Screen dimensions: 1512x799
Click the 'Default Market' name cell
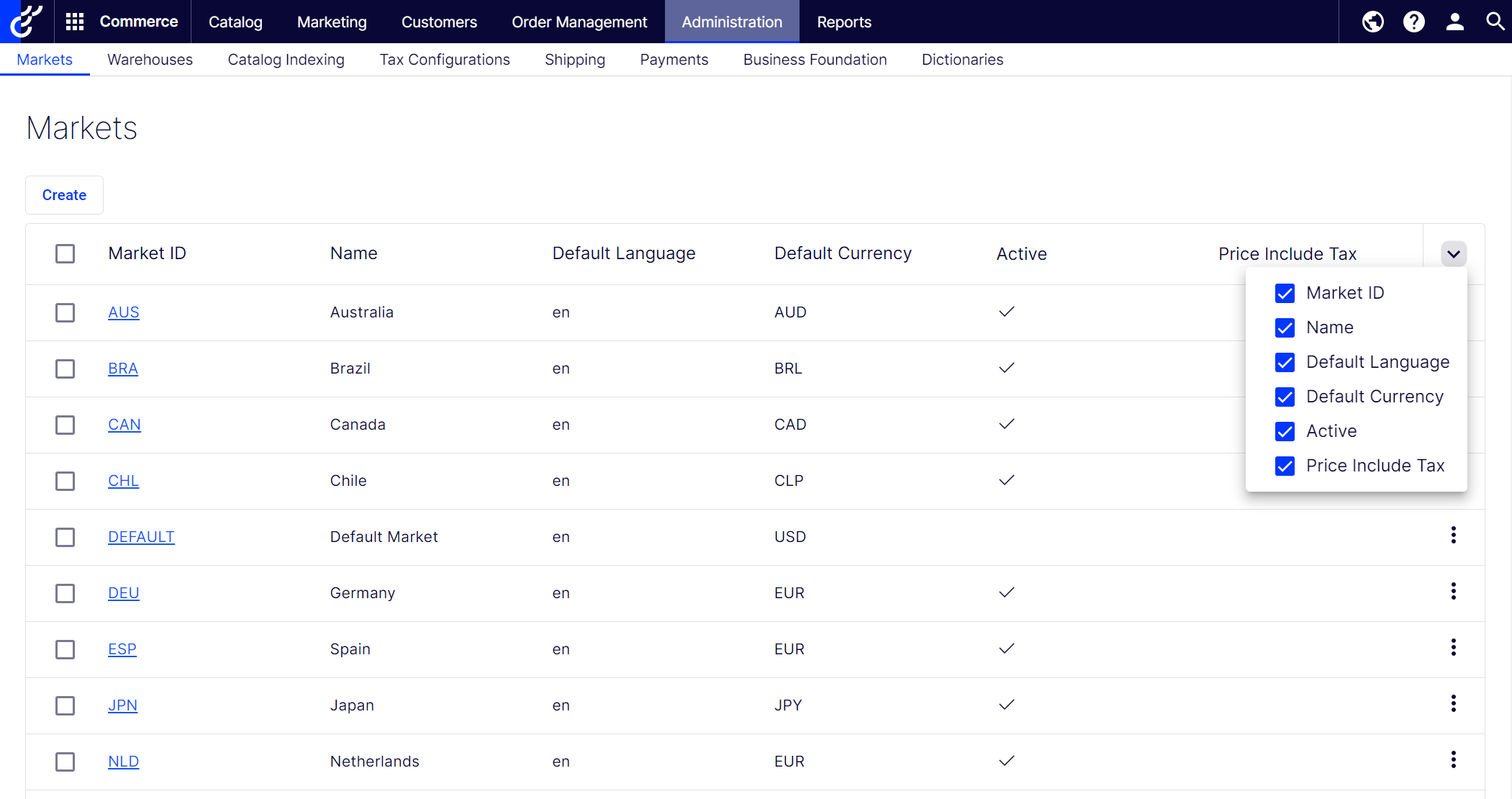384,537
